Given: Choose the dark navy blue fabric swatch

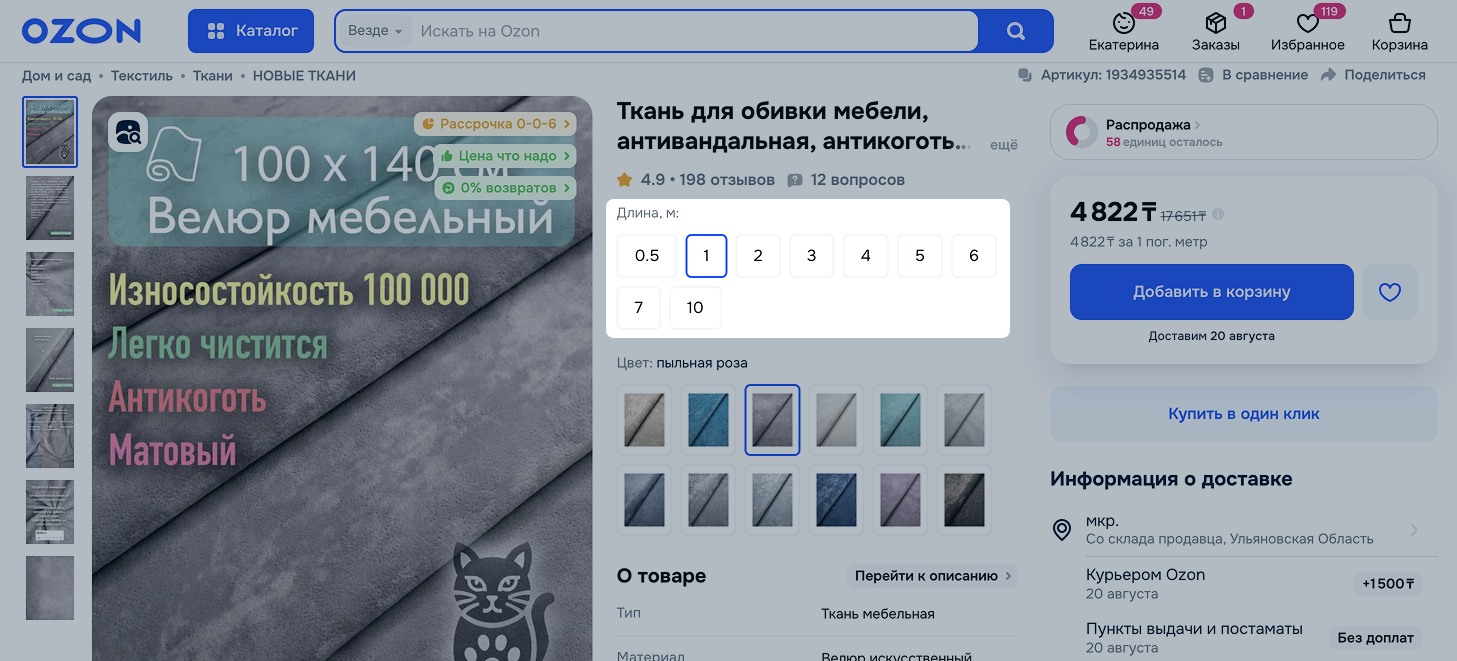Looking at the screenshot, I should [x=836, y=500].
